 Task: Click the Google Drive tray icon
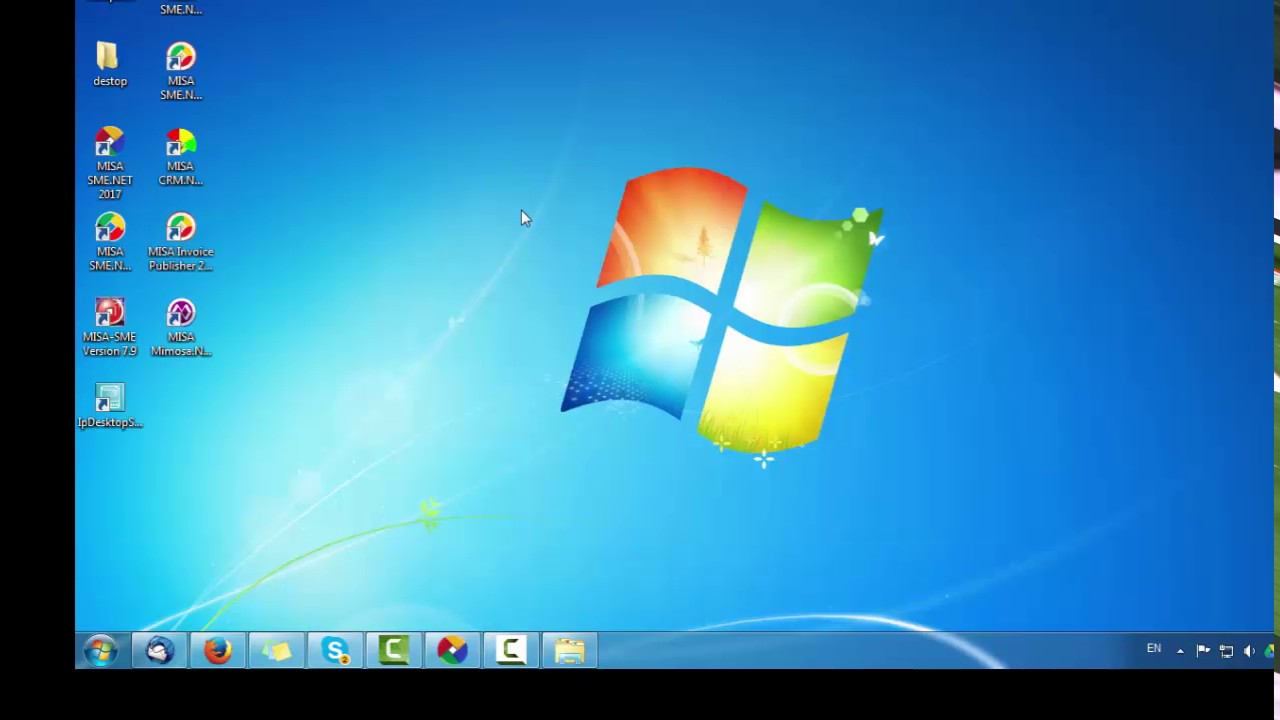coord(1269,651)
